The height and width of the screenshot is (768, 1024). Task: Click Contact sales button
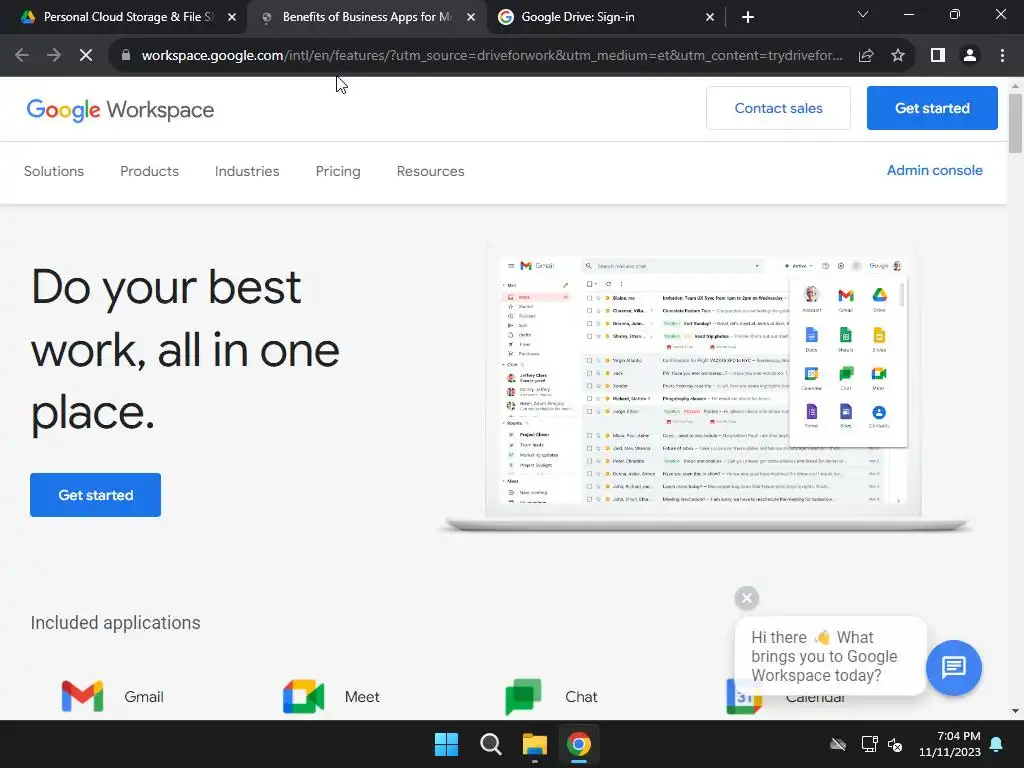pos(778,108)
